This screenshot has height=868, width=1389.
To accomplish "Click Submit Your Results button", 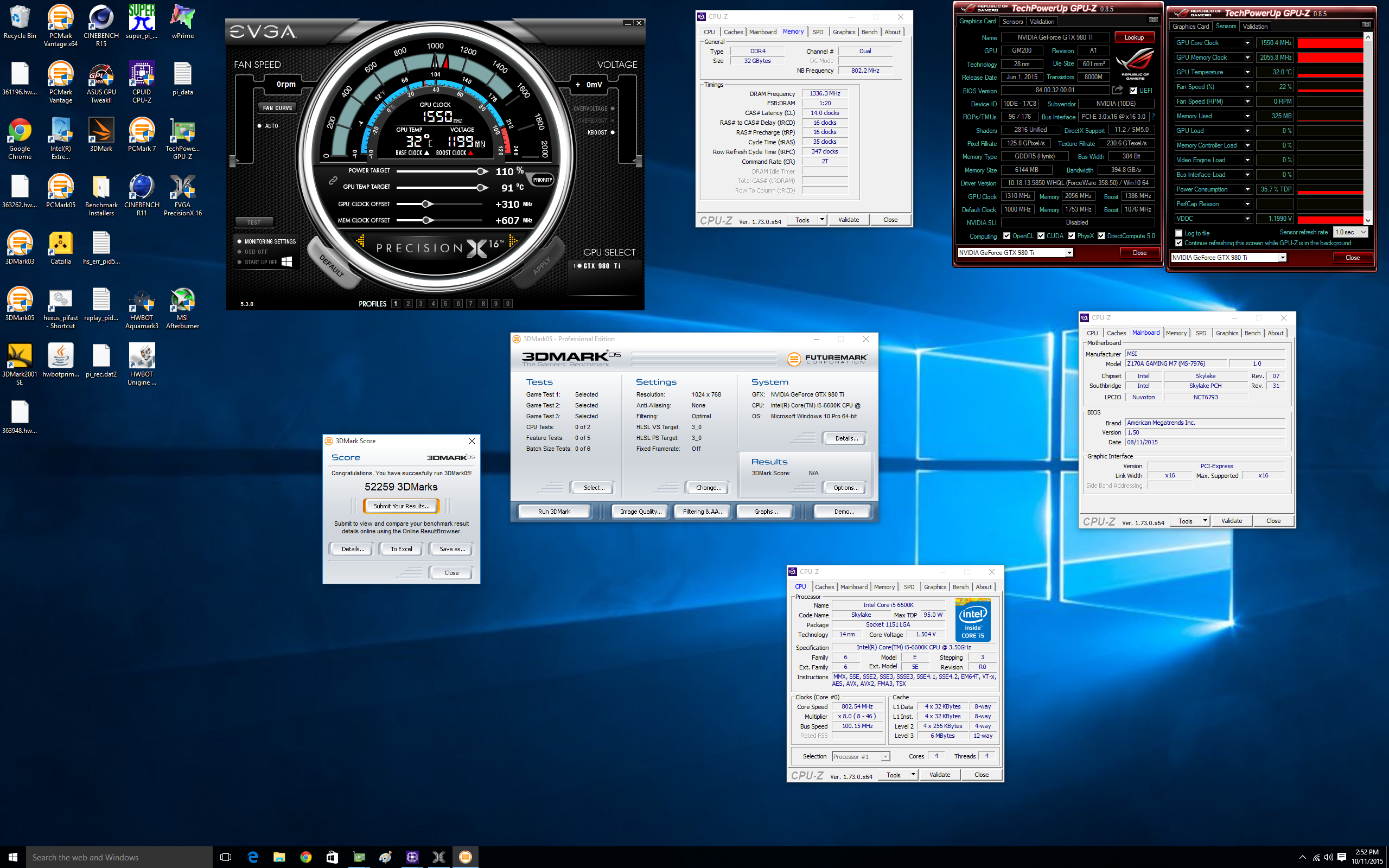I will (401, 506).
